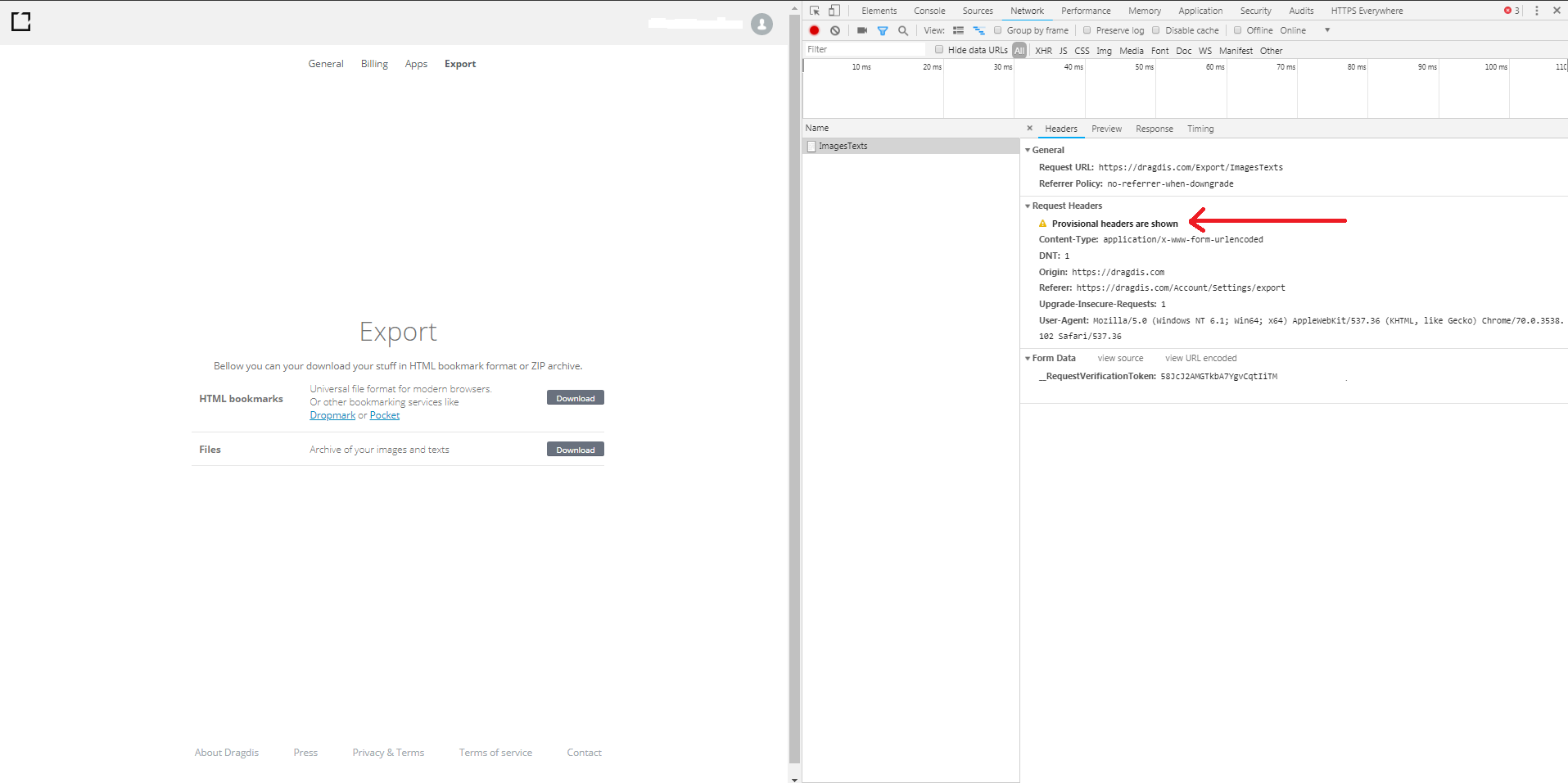Click the capture screenshots camera icon
The height and width of the screenshot is (783, 1568).
(862, 30)
